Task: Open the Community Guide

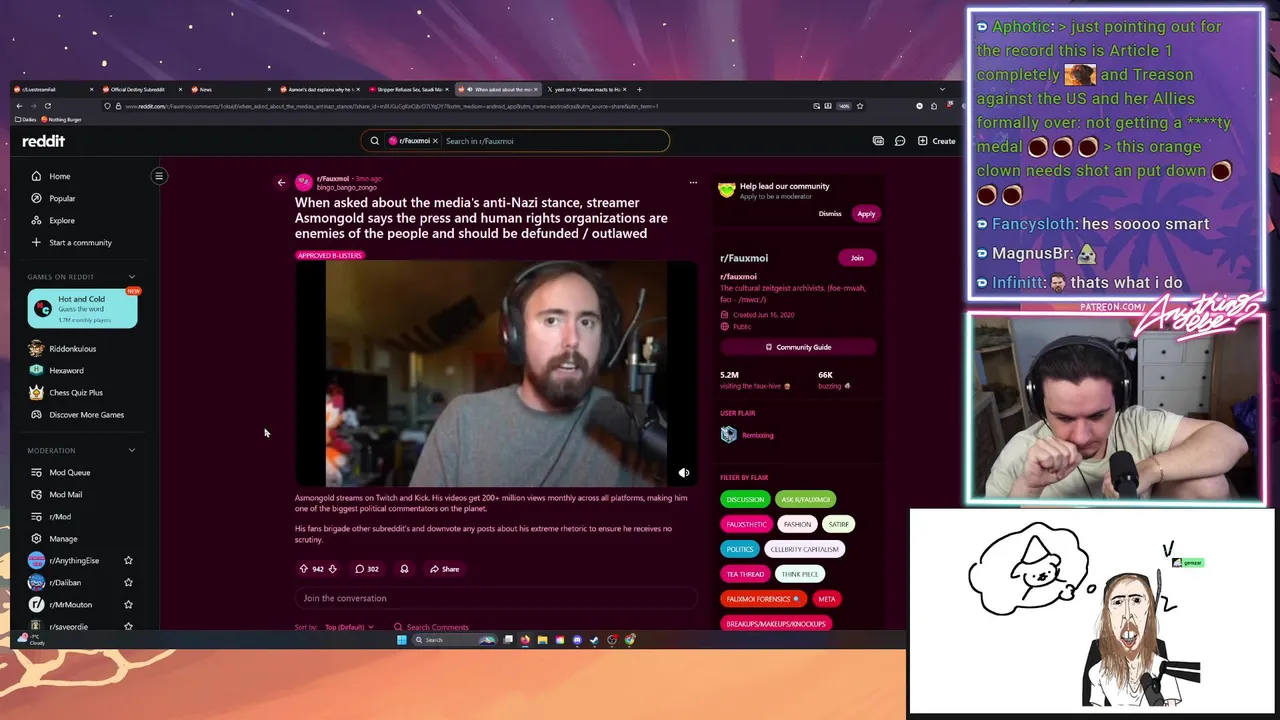Action: [x=798, y=347]
